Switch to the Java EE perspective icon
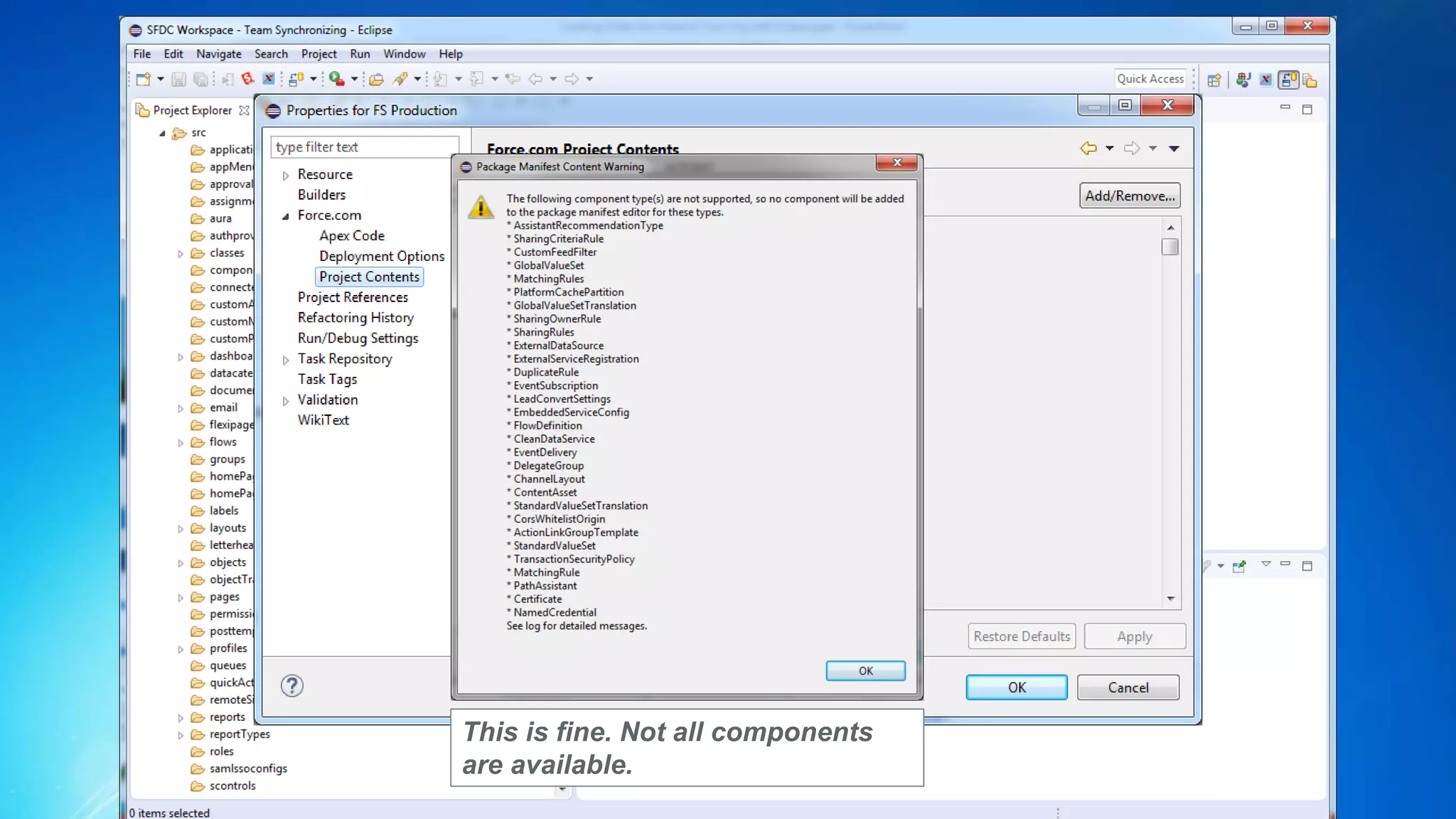 click(1243, 80)
